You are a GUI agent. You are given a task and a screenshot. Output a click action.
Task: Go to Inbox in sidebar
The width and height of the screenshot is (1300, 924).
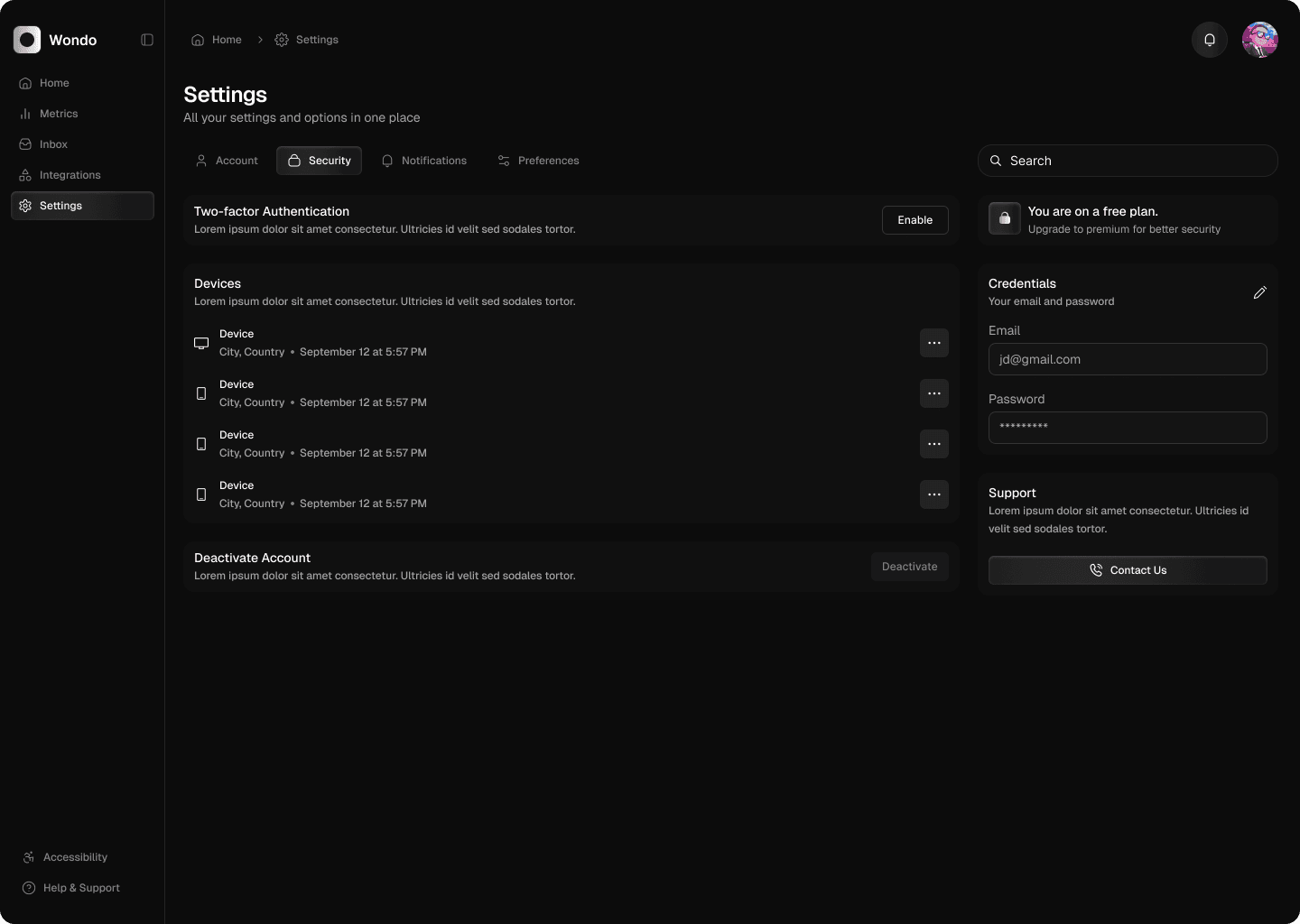(x=53, y=144)
